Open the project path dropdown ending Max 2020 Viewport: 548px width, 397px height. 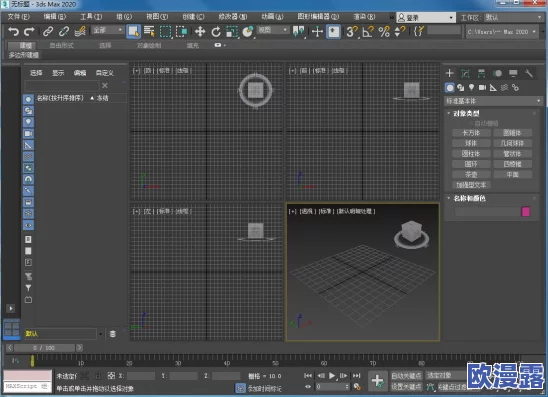(501, 31)
